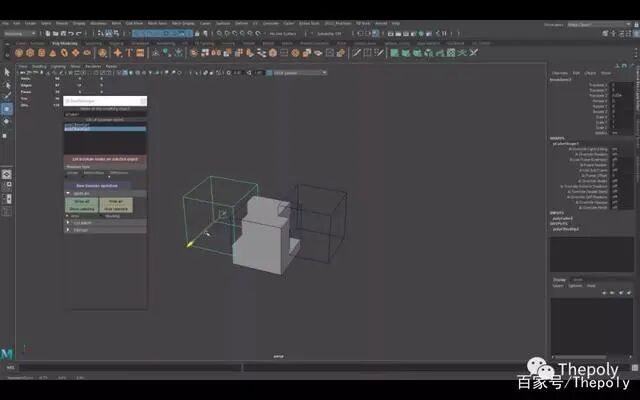This screenshot has width=640, height=400.
Task: Pick the Lasso select tool in toolbox
Action: (7, 85)
